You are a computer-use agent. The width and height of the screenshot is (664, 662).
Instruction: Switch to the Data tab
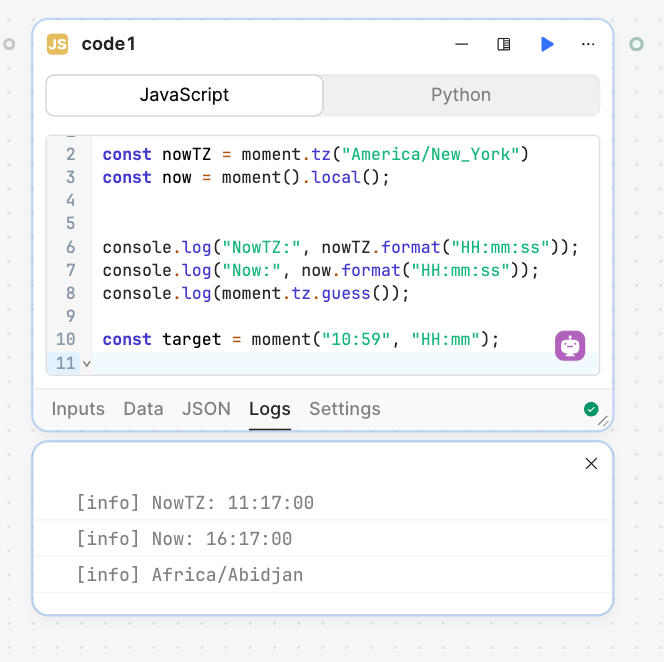click(143, 409)
